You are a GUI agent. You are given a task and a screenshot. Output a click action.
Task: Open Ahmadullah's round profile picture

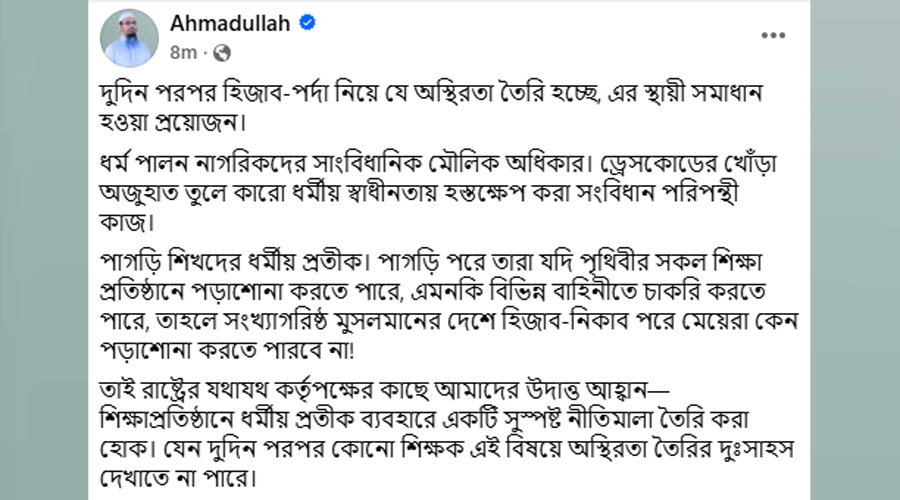click(129, 38)
